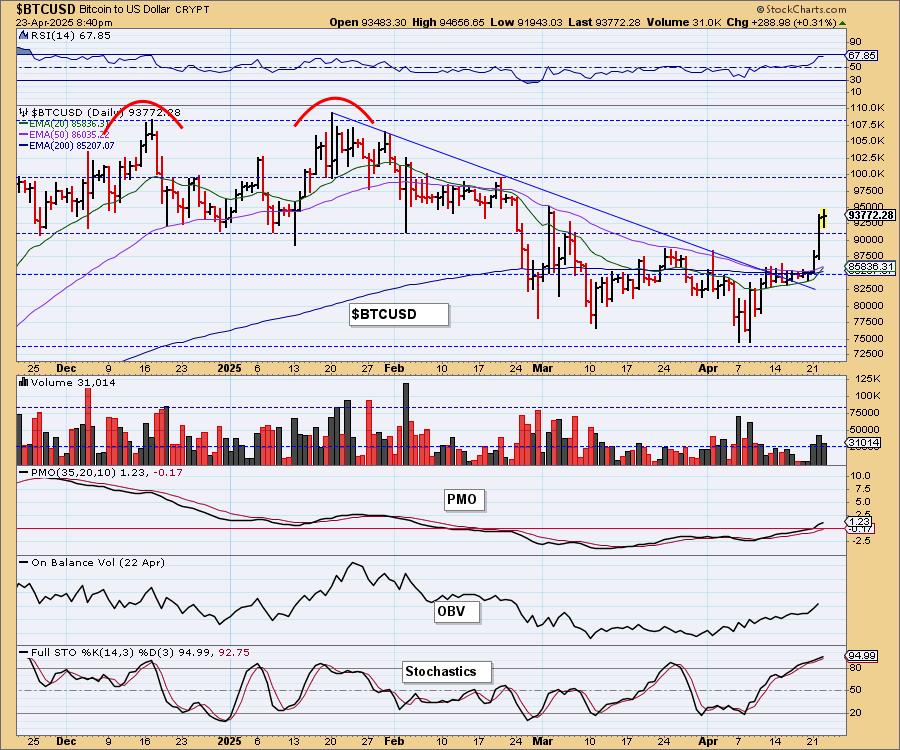Click 'Mar' on the Stochastics panel date axis
The width and height of the screenshot is (900, 750).
[x=542, y=741]
